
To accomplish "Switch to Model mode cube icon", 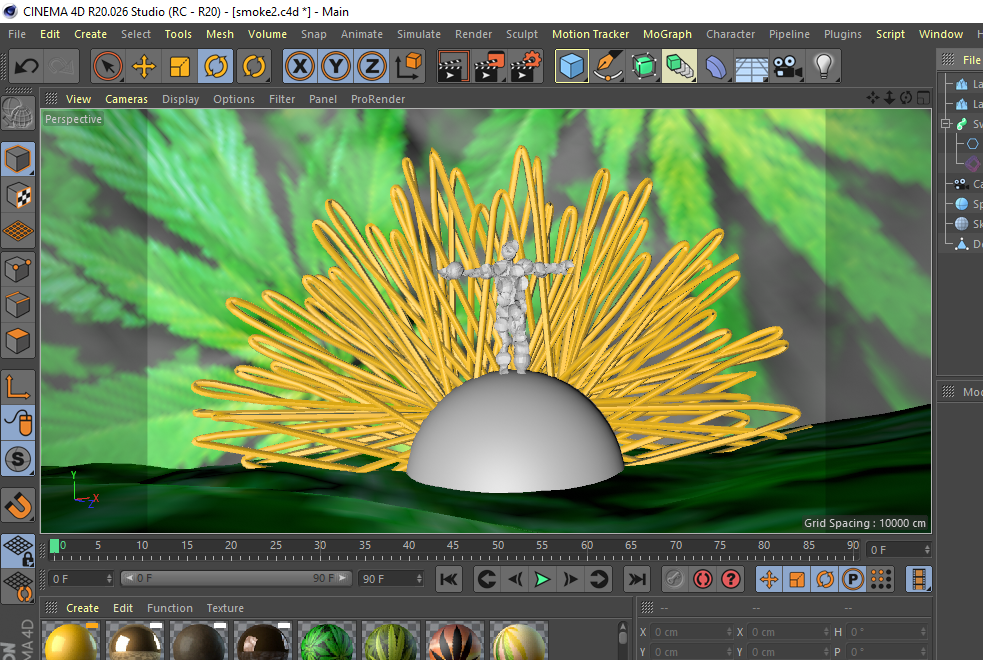I will click(x=18, y=159).
